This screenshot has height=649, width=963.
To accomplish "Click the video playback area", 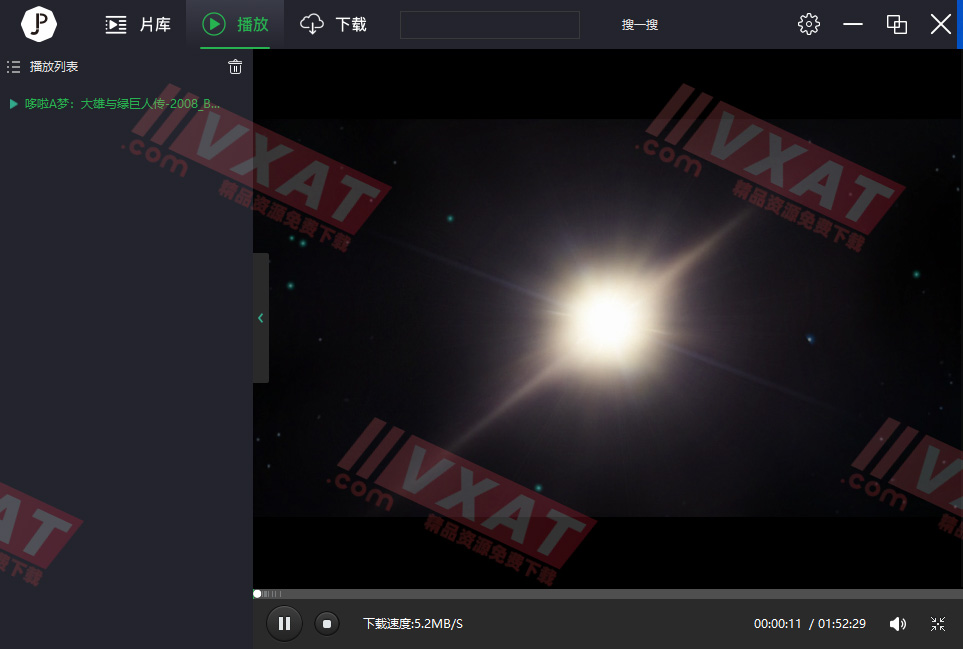I will click(x=608, y=318).
